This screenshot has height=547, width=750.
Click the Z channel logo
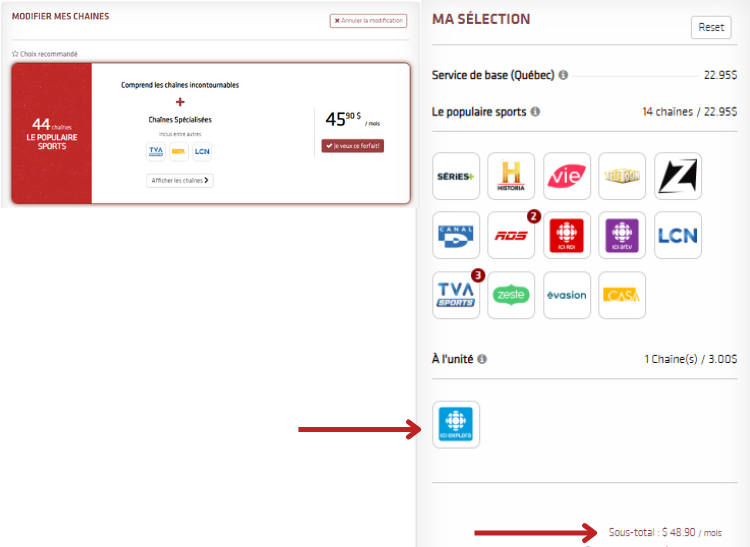point(678,177)
